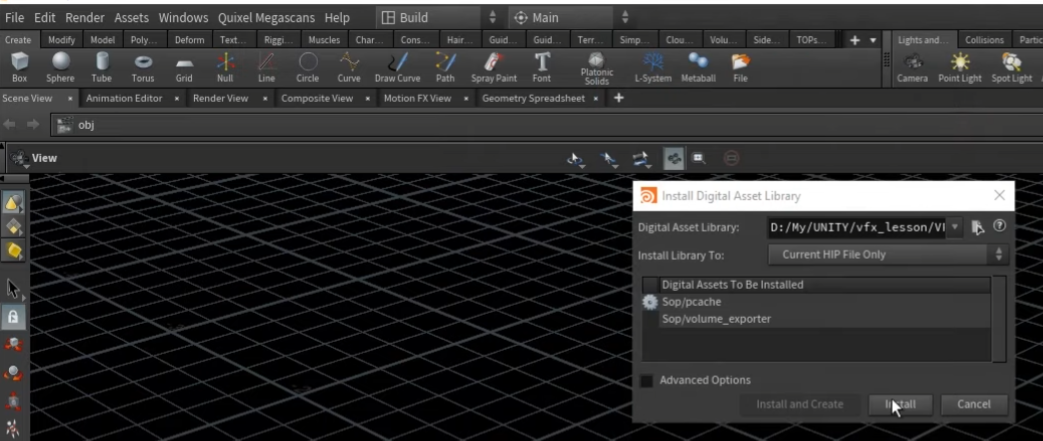Select the Sphere shelf tool
1043x441 pixels.
pyautogui.click(x=61, y=67)
